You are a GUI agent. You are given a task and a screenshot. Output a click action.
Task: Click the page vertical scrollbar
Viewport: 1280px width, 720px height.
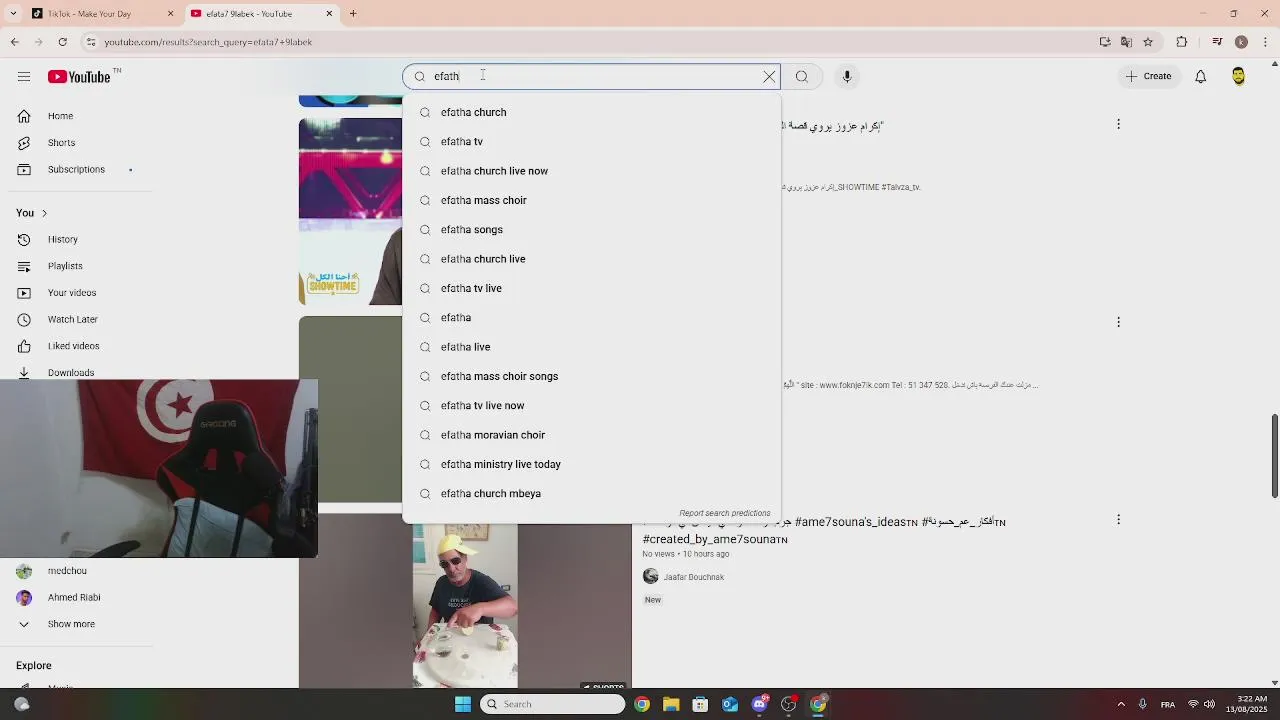(x=1274, y=455)
